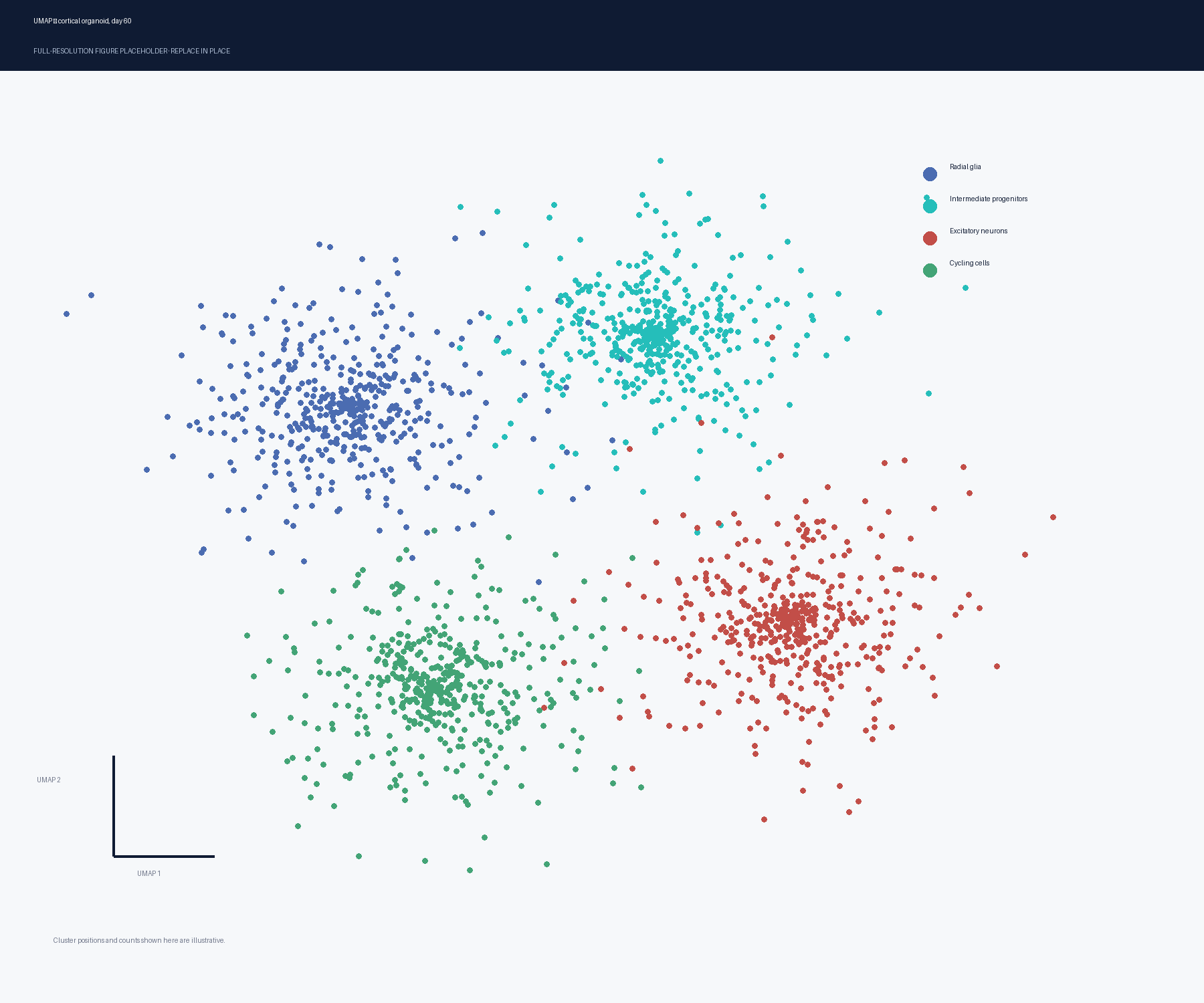Select the 'Intermediate progenitors' legend label
This screenshot has height=1003, width=1204.
coord(989,199)
